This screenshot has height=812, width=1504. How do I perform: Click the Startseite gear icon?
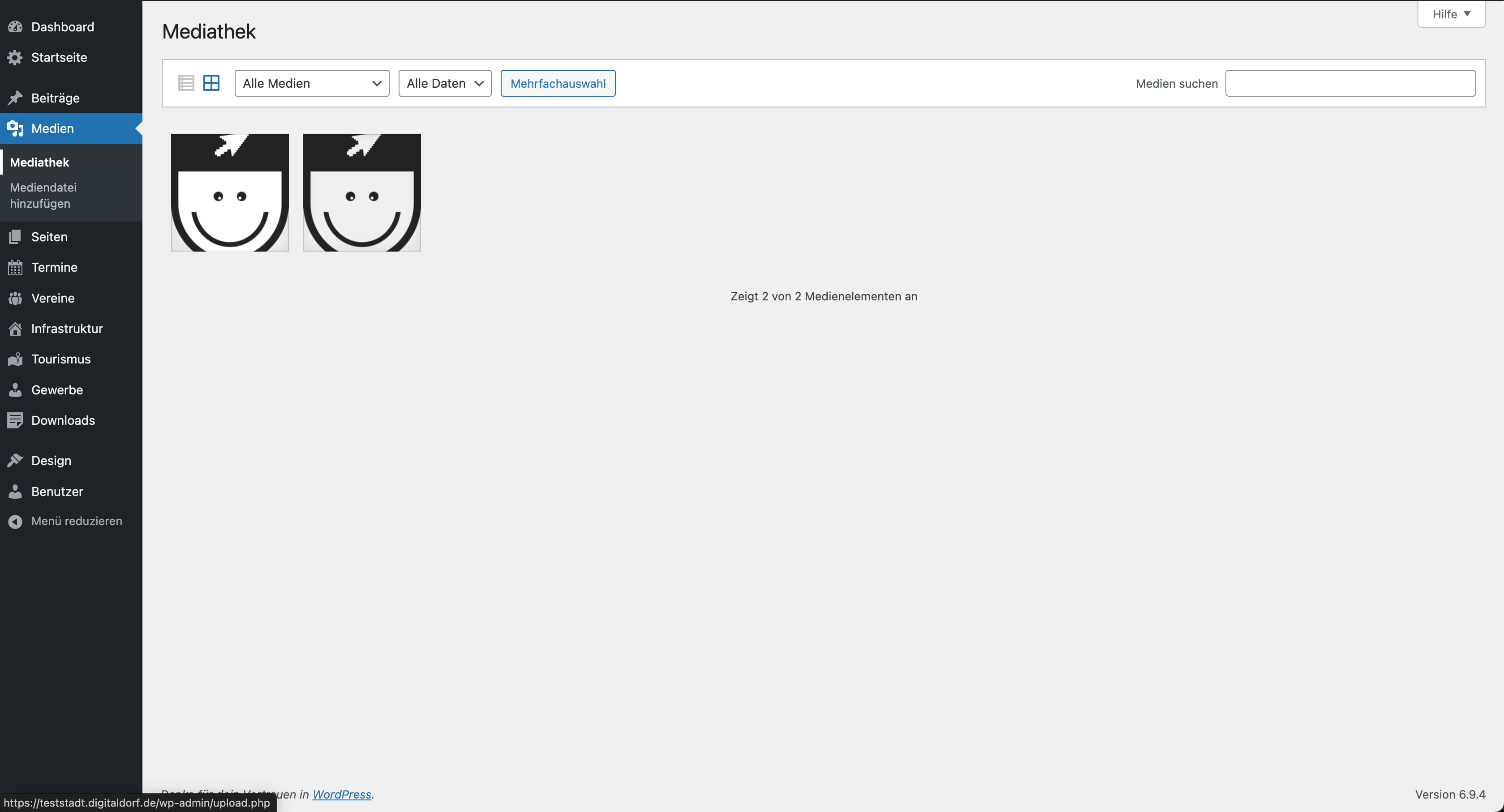[15, 57]
